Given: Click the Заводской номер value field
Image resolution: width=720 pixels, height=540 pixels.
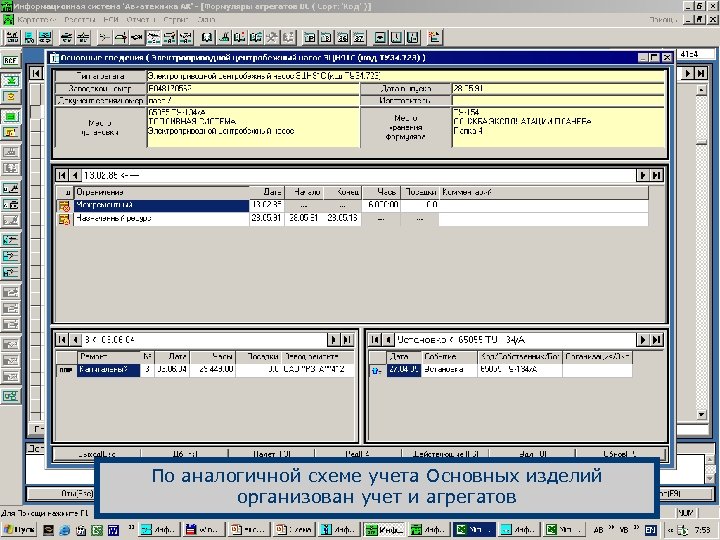Looking at the screenshot, I should 253,89.
